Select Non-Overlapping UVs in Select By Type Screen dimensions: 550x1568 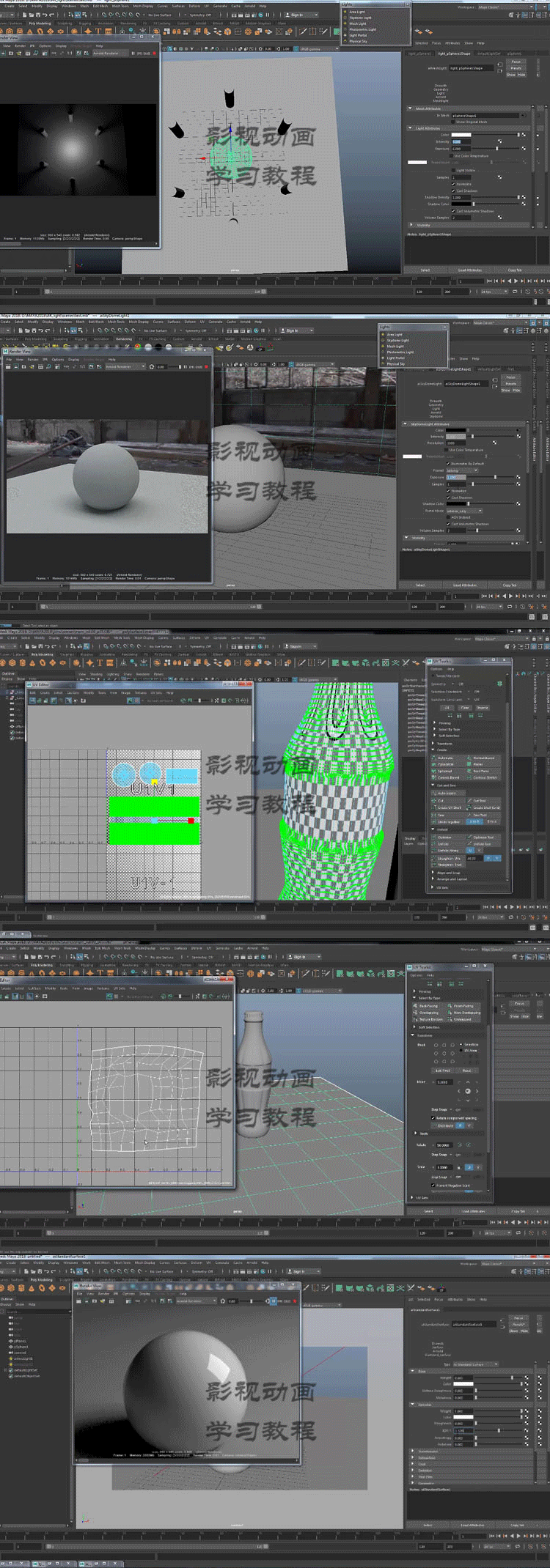coord(463,1013)
